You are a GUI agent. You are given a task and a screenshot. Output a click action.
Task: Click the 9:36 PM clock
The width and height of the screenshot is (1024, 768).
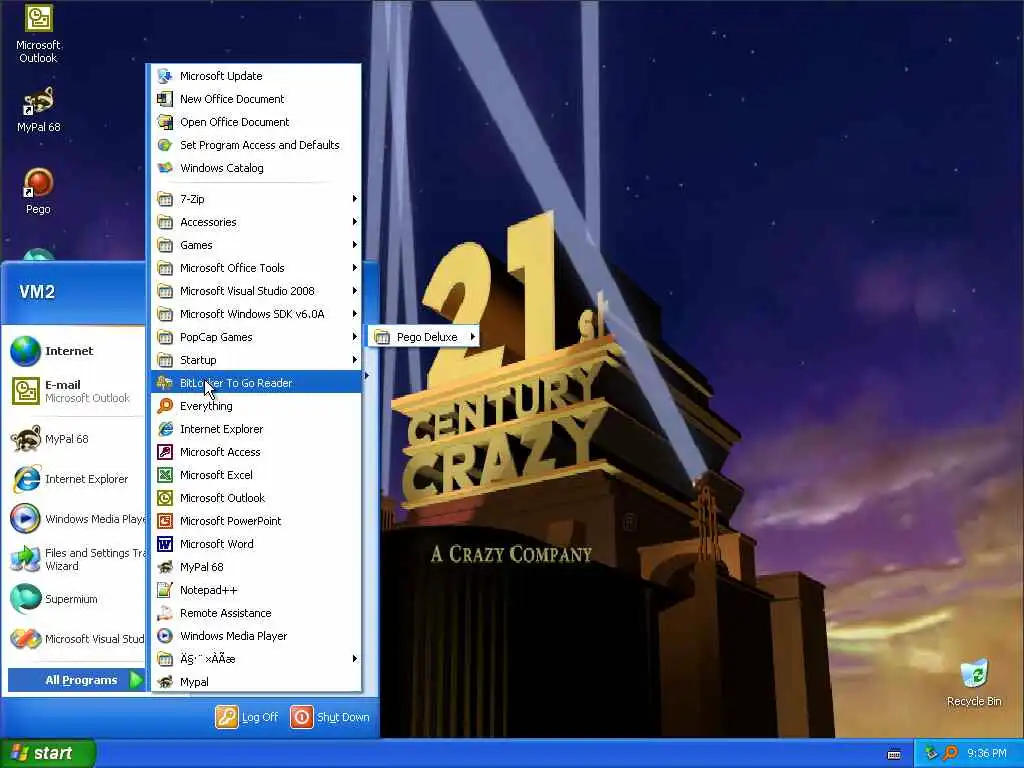pyautogui.click(x=987, y=754)
